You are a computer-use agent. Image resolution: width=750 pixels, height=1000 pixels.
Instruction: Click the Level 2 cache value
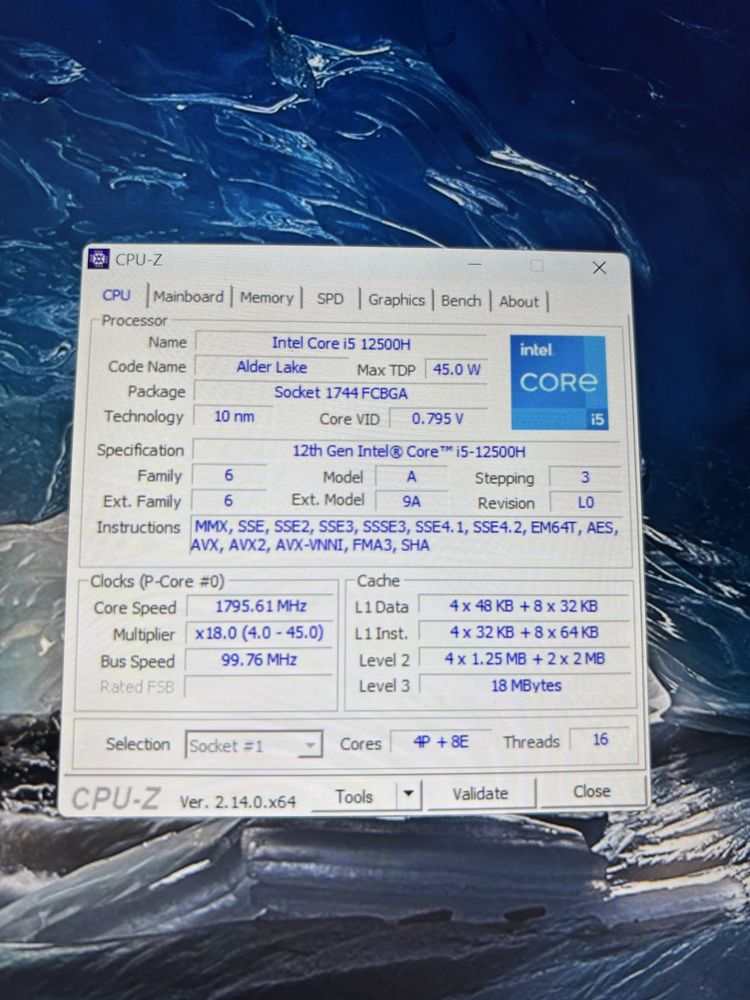[x=525, y=659]
